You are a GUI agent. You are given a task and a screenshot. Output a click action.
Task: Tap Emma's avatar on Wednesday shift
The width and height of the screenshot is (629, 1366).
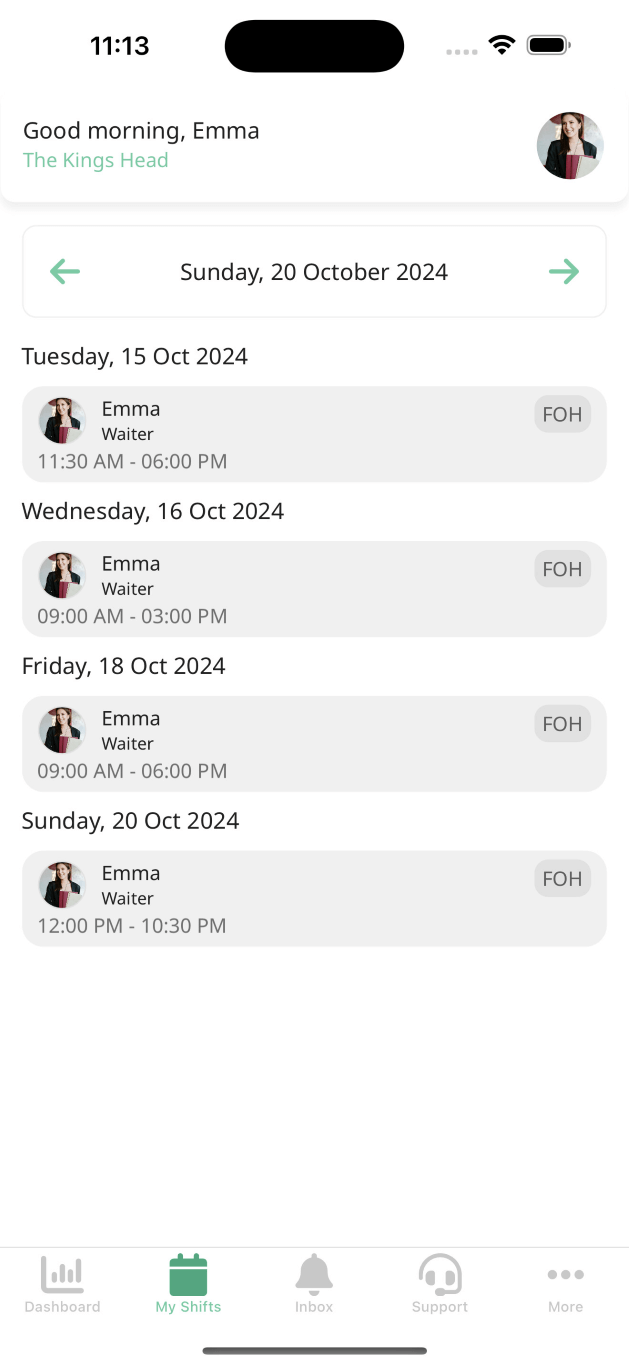point(62,576)
